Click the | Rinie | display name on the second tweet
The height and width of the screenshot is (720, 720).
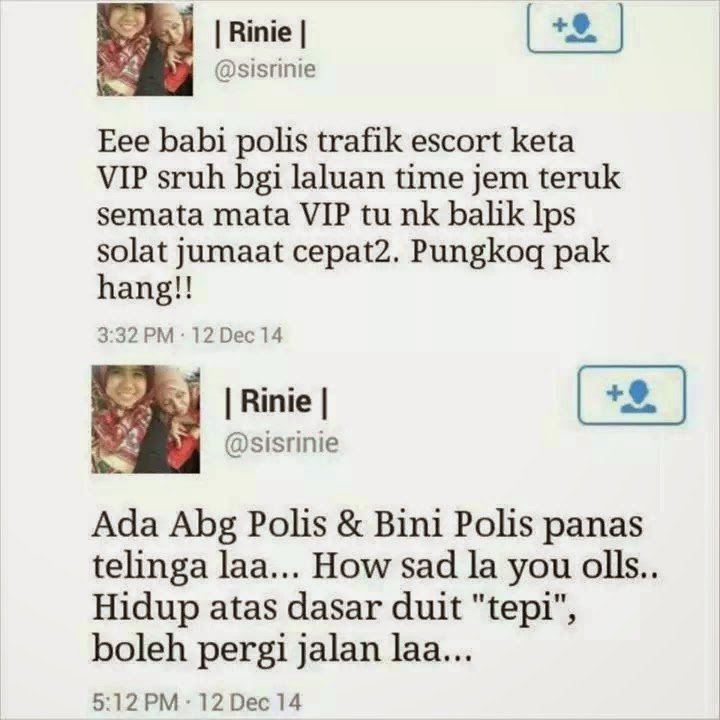276,402
